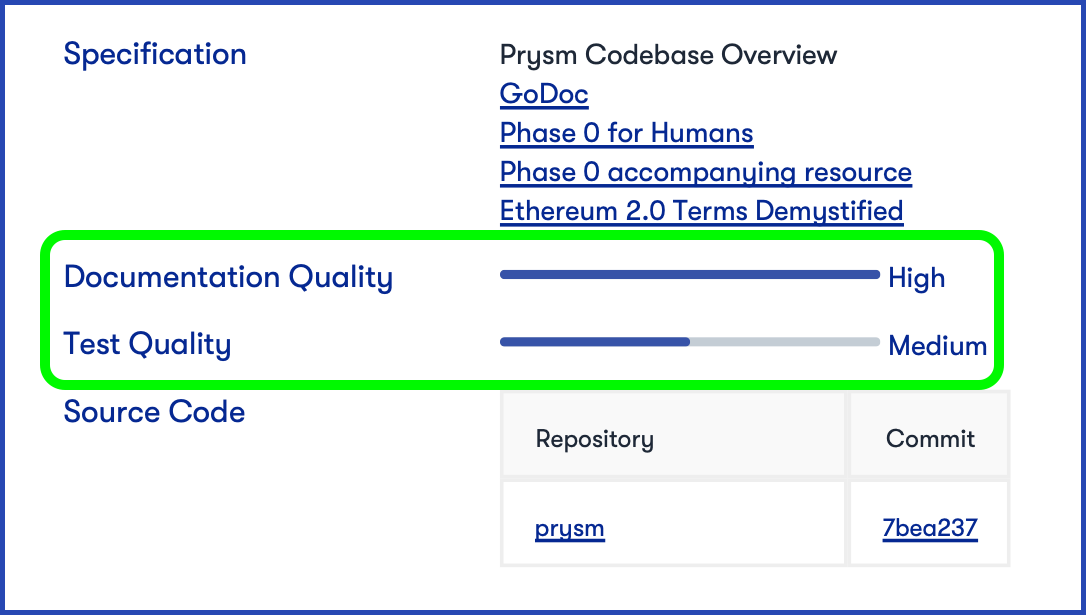The width and height of the screenshot is (1086, 615).
Task: Click the Documentation Quality label
Action: coord(228,277)
